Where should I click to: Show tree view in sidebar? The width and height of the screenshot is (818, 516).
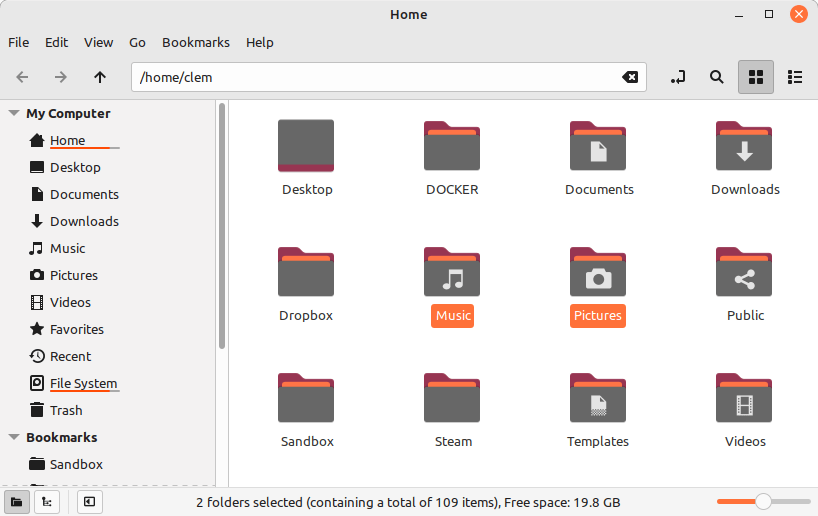point(47,502)
